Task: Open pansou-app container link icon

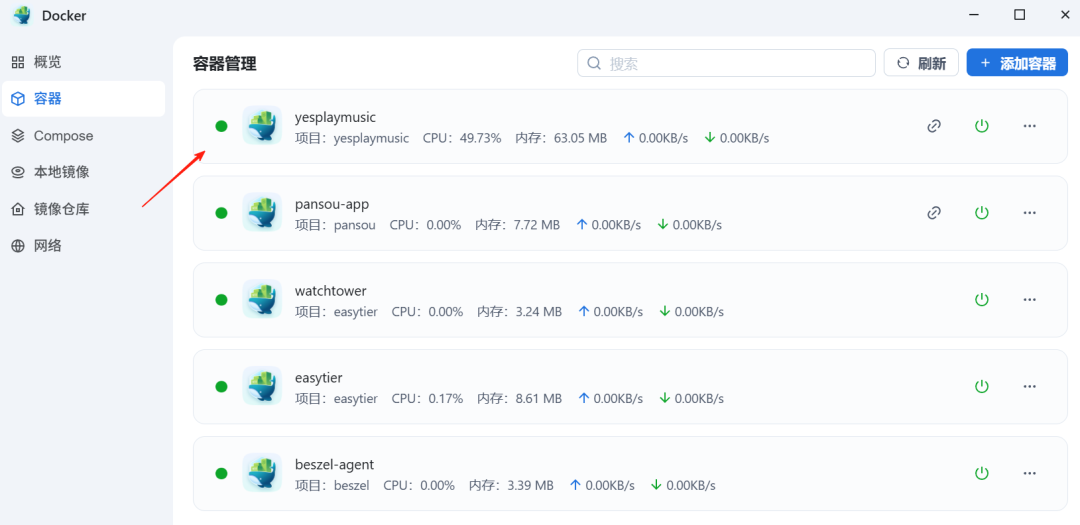Action: point(934,213)
